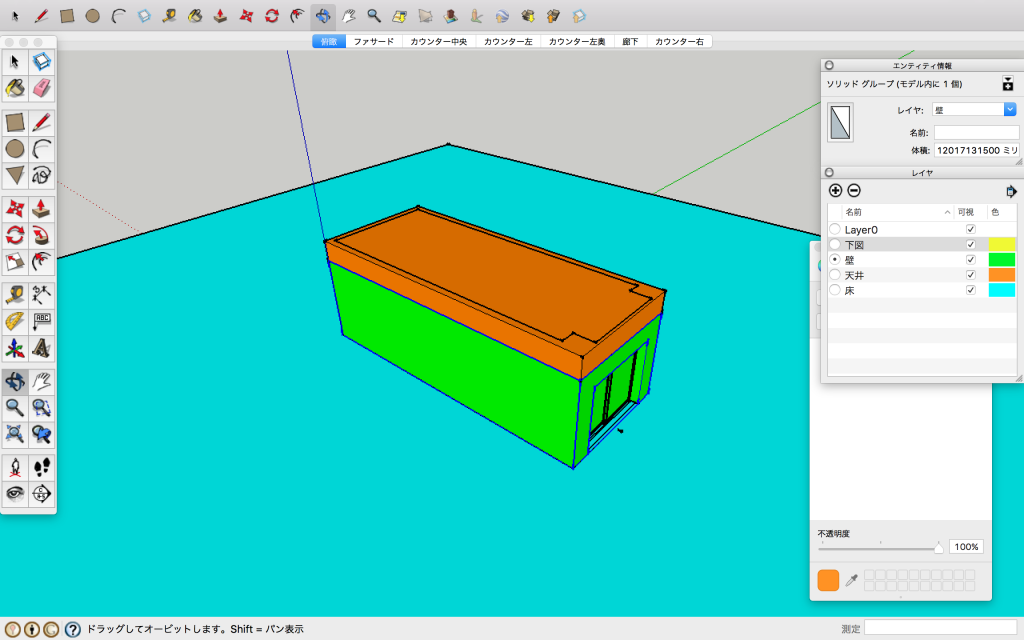The image size is (1024, 640).
Task: Toggle visibility of the 天井 layer
Action: click(x=970, y=275)
